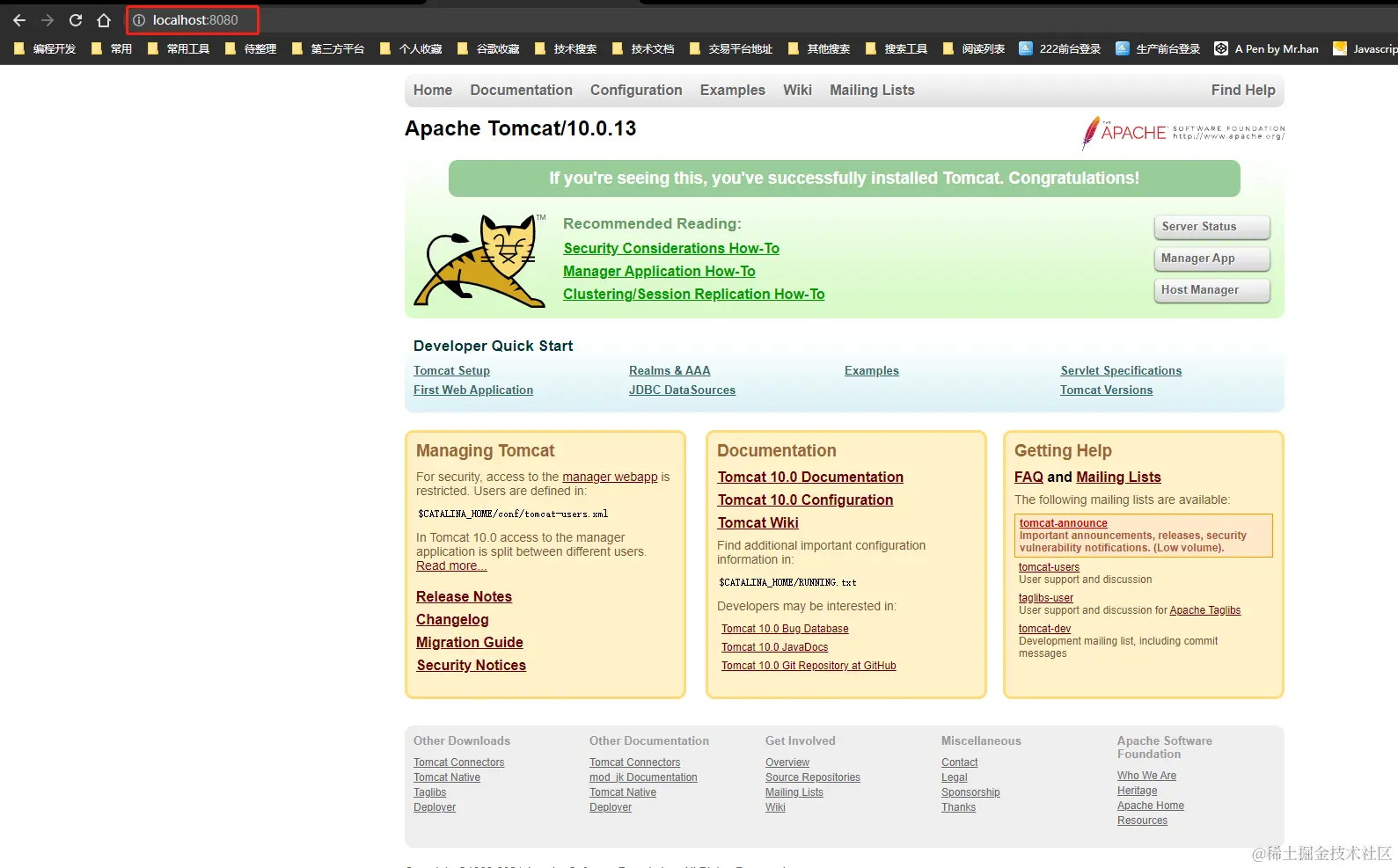
Task: Open Mailing Lists in Tomcat nav bar
Action: [872, 90]
